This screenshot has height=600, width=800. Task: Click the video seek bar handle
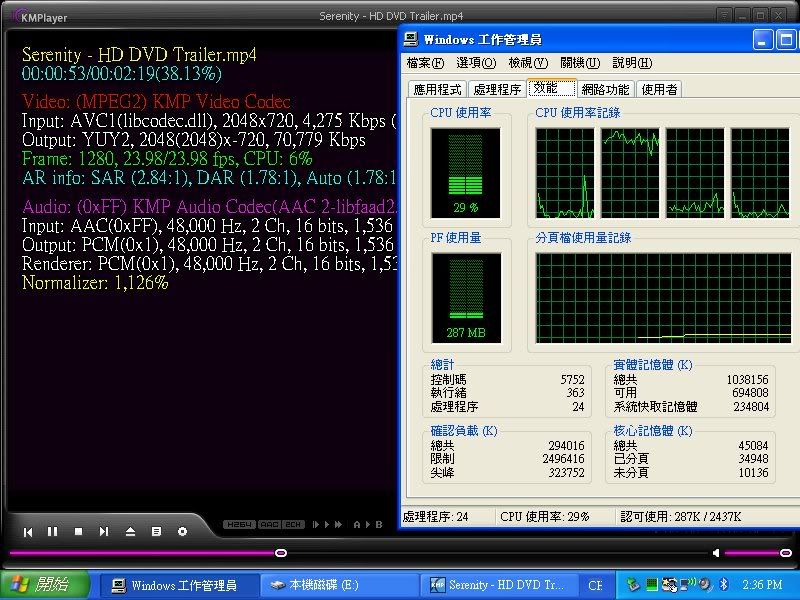click(281, 553)
